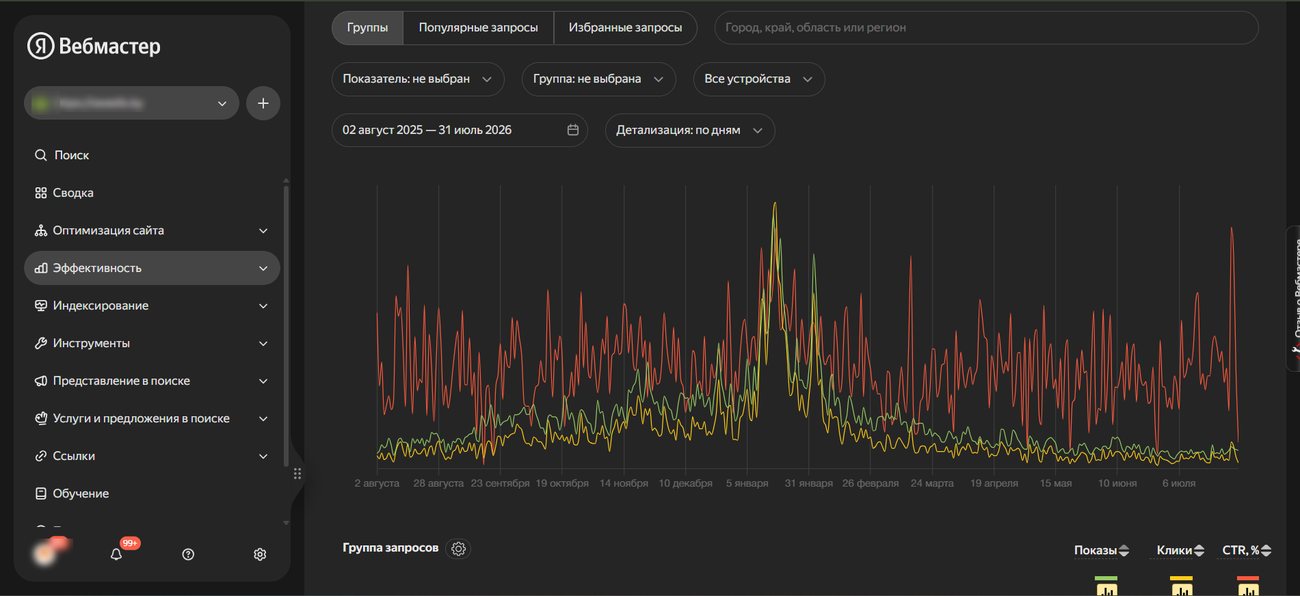
Task: Switch to Популярные запросы tab
Action: 478,28
